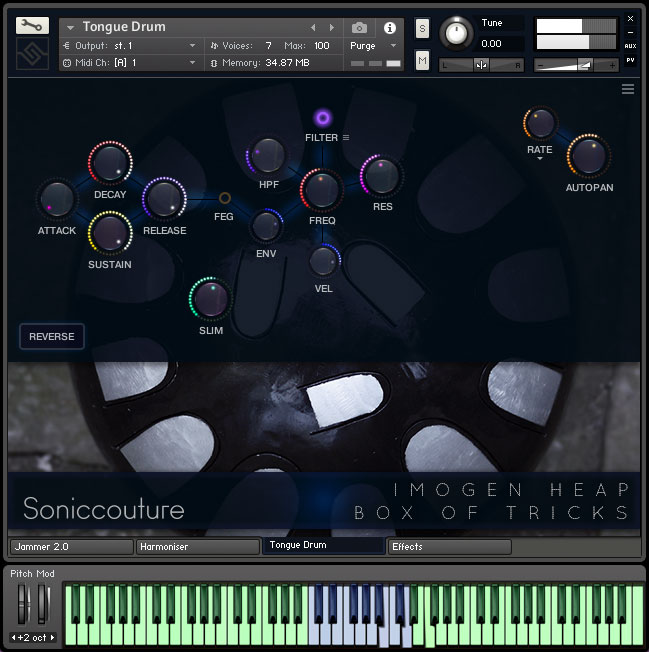Click the DECAY knob
This screenshot has height=652, width=649.
click(x=110, y=163)
